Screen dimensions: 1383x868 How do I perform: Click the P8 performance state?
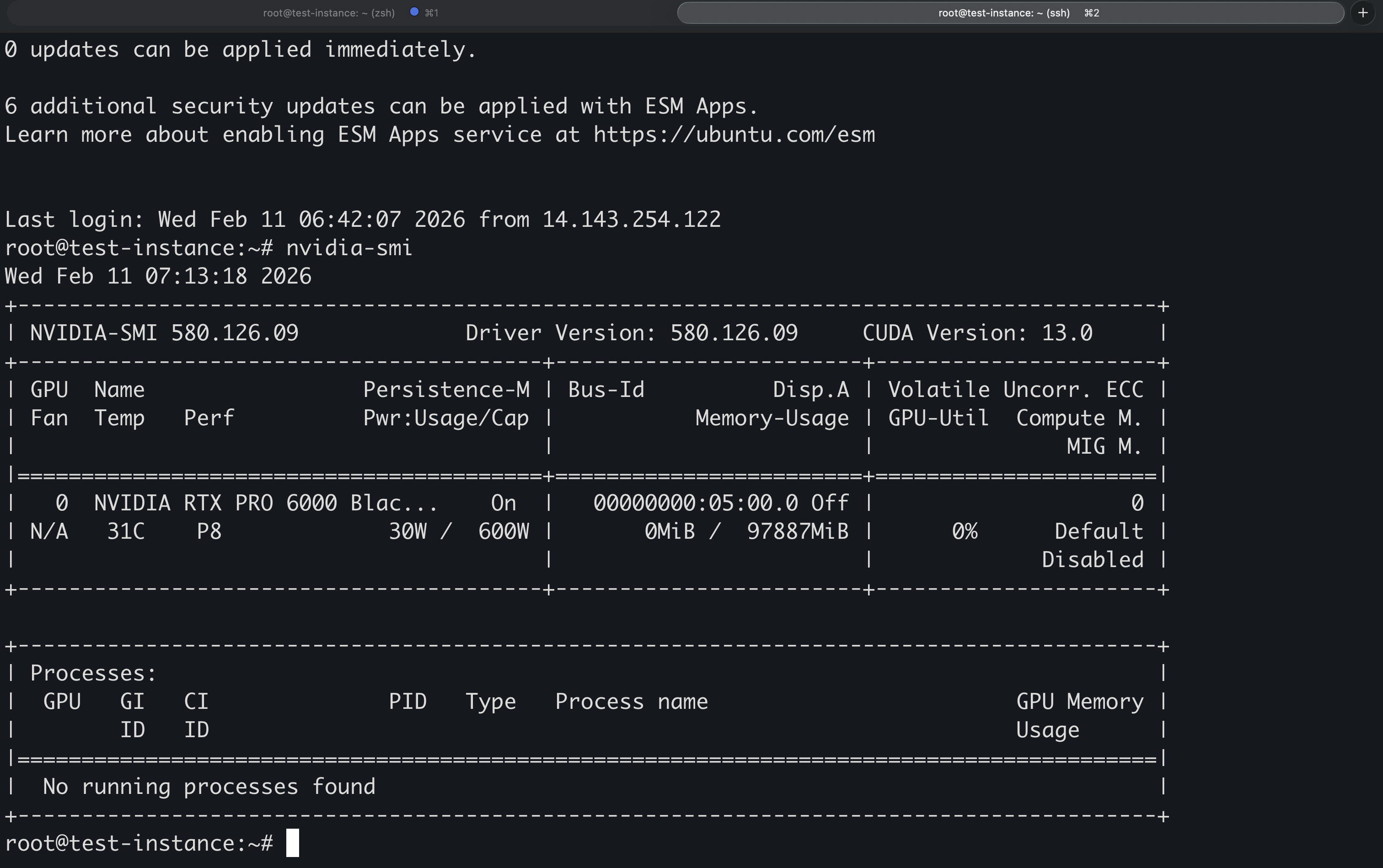click(x=209, y=531)
